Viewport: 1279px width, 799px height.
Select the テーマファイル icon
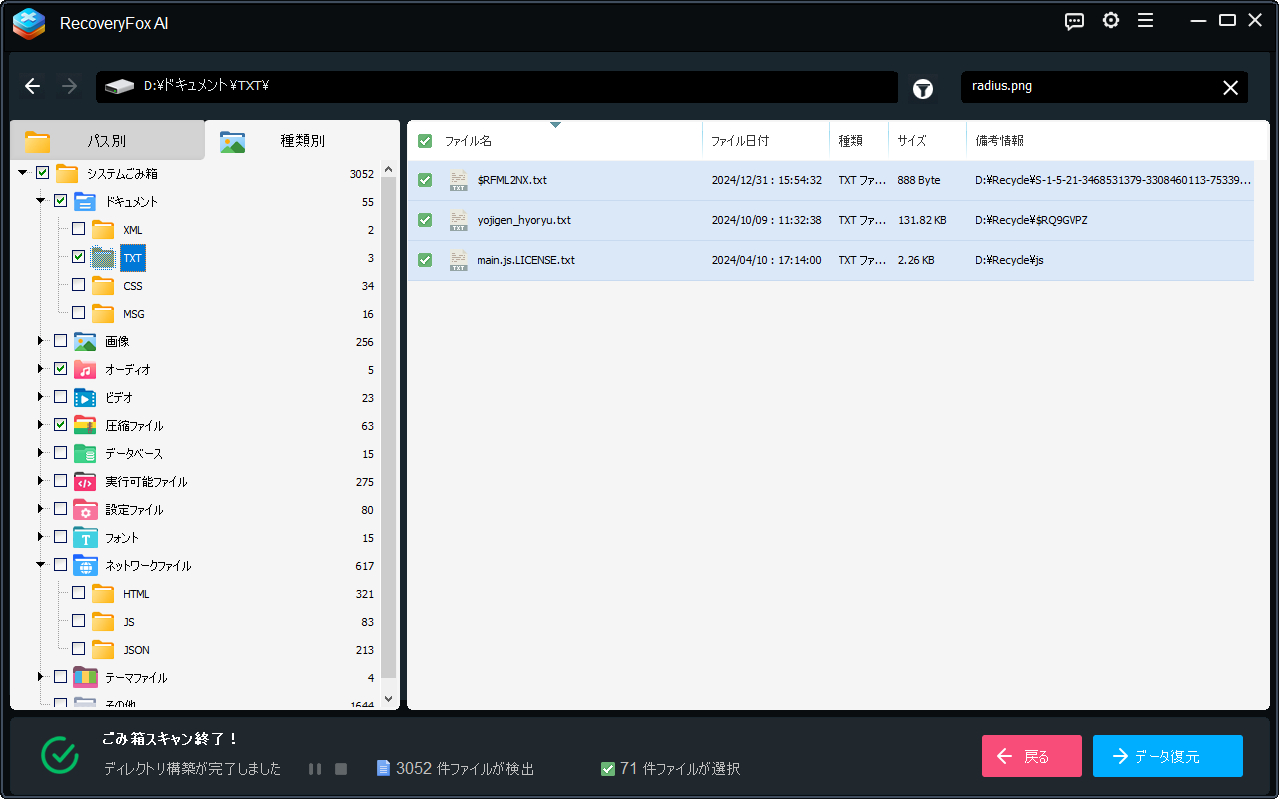(85, 677)
